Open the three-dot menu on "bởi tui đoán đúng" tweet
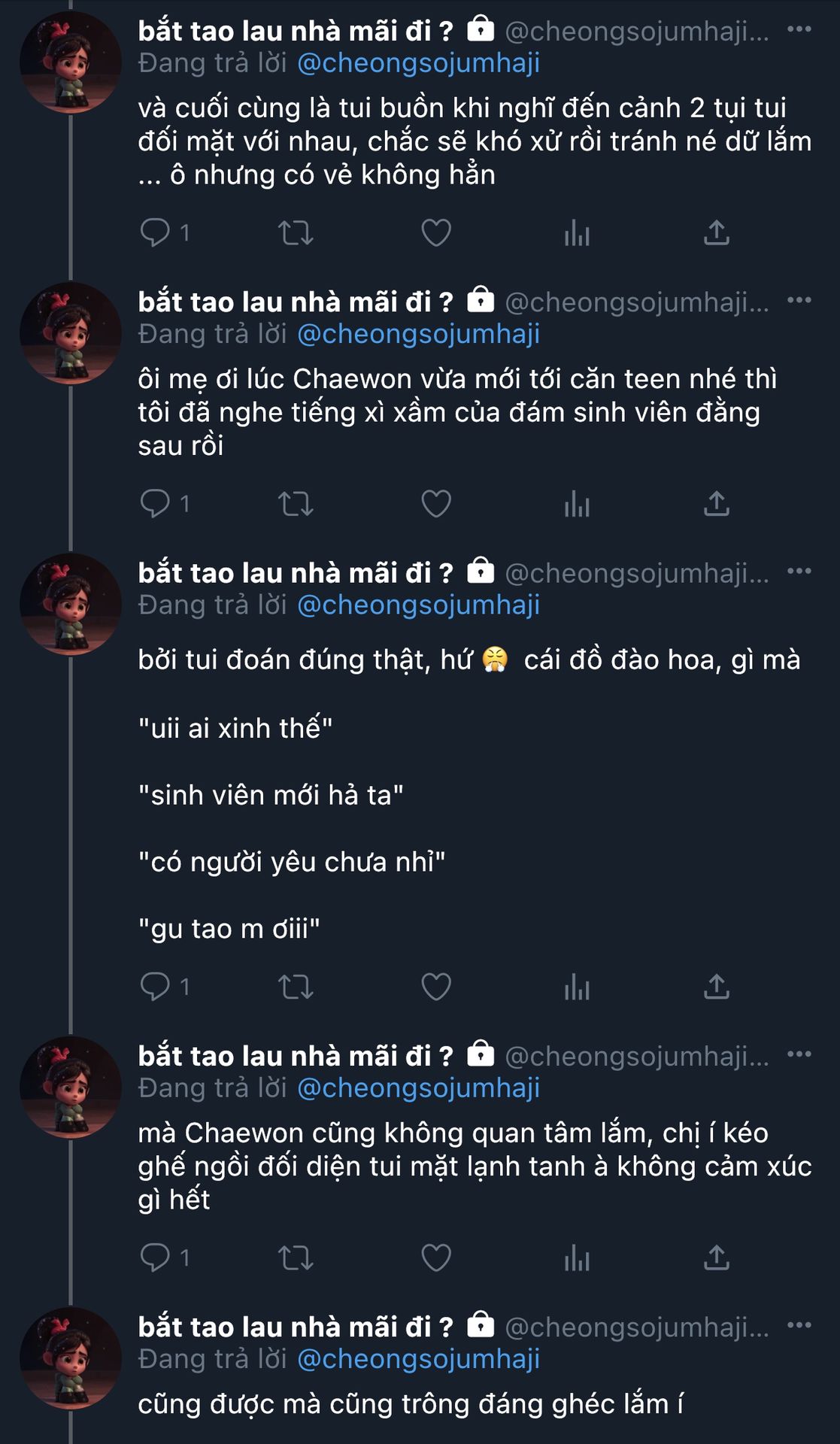Viewport: 840px width, 1444px height. tap(799, 572)
